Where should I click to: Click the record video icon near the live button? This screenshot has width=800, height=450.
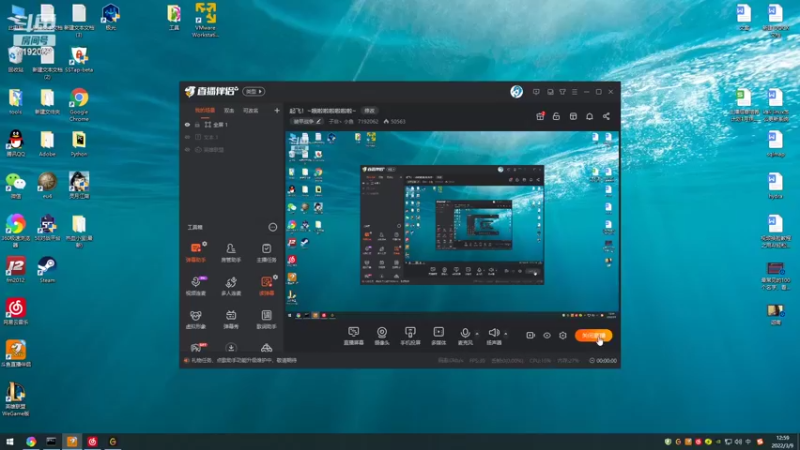pos(530,335)
